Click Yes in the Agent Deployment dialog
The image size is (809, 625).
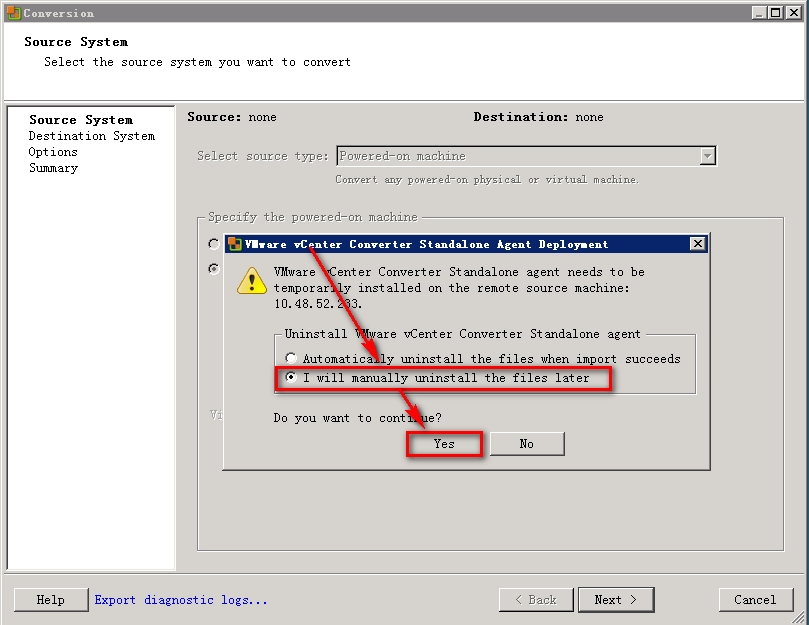444,444
